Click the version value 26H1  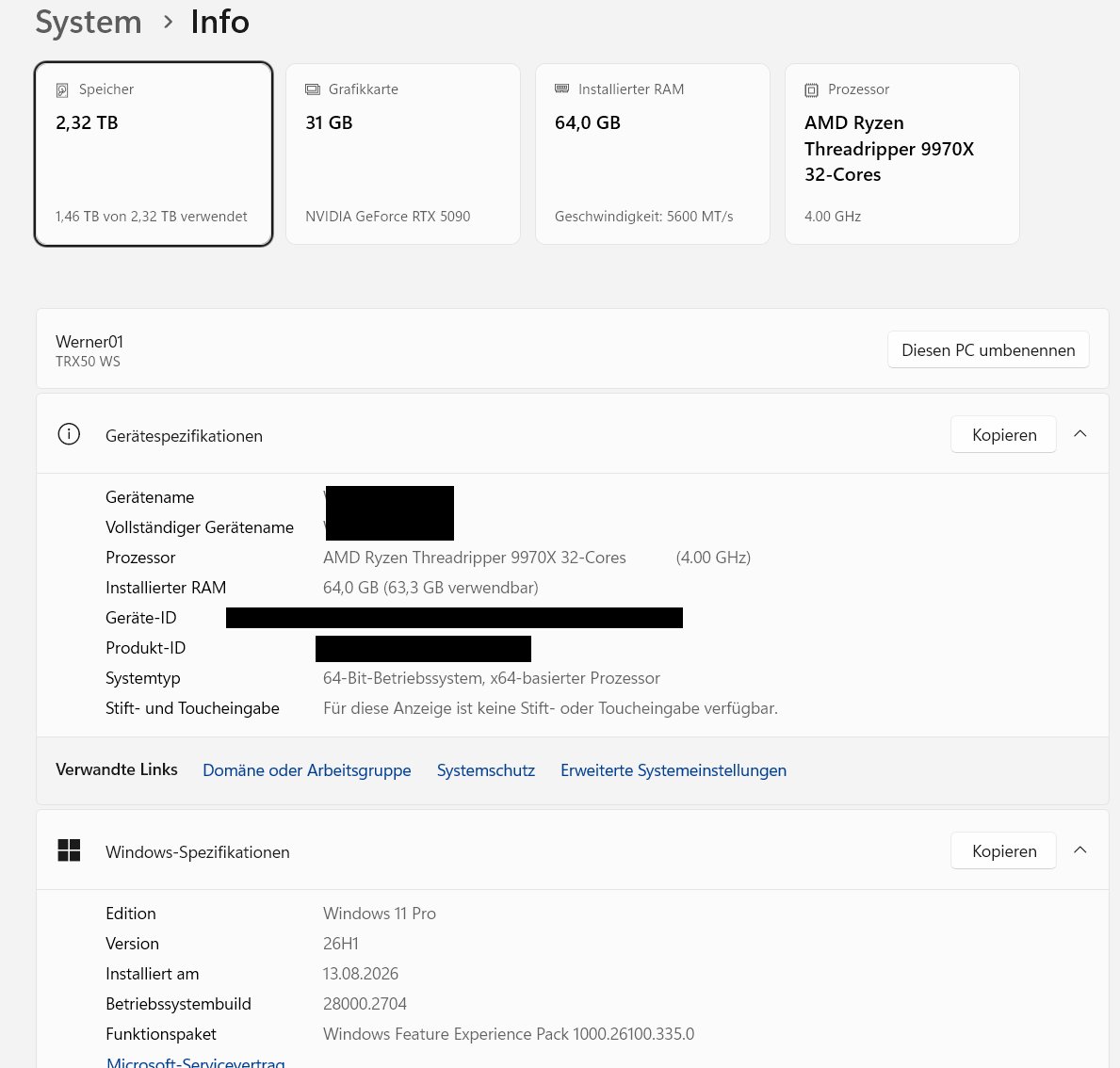pos(341,943)
